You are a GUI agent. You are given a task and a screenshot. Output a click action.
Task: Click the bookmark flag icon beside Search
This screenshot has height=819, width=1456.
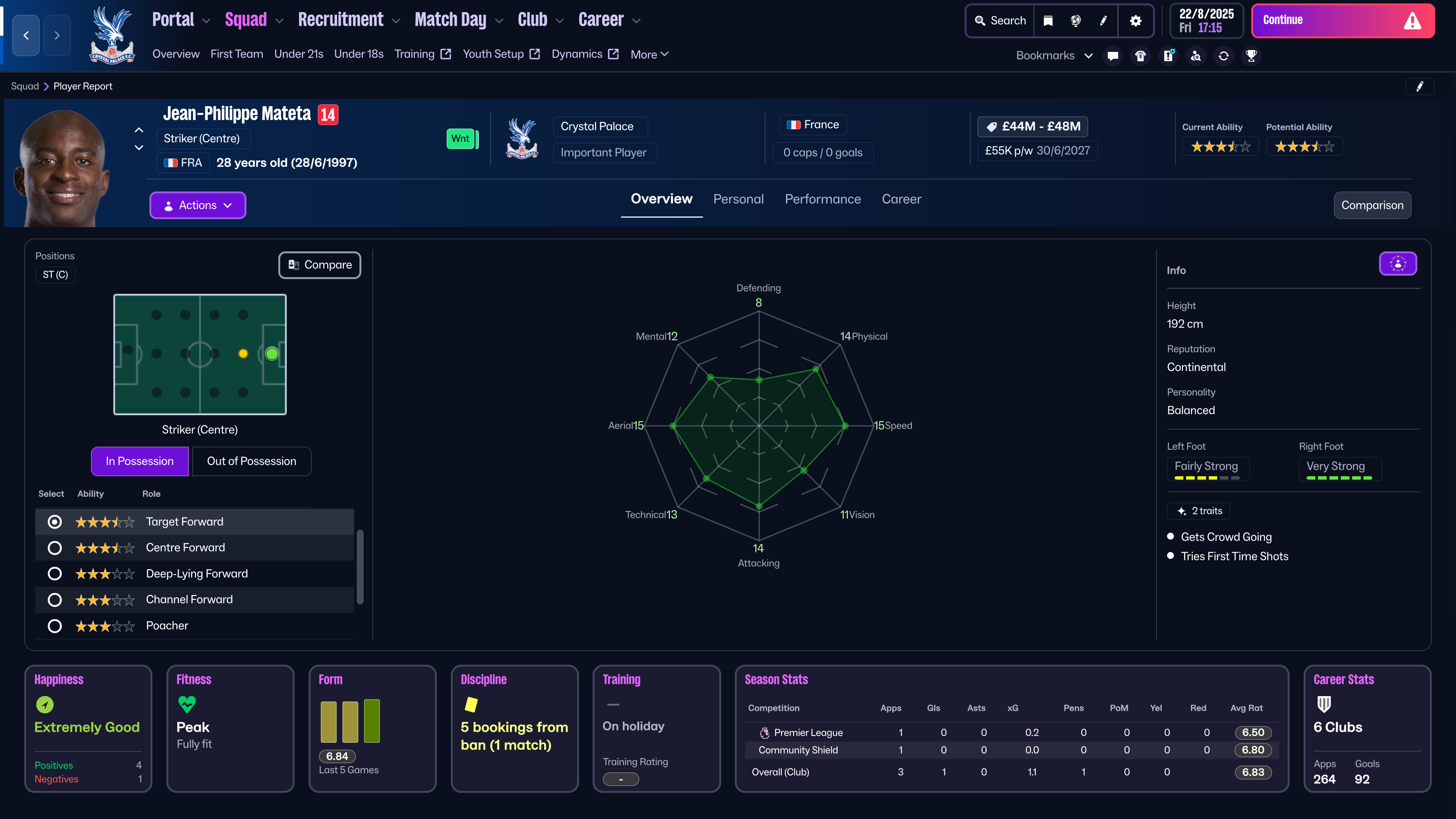coord(1047,21)
